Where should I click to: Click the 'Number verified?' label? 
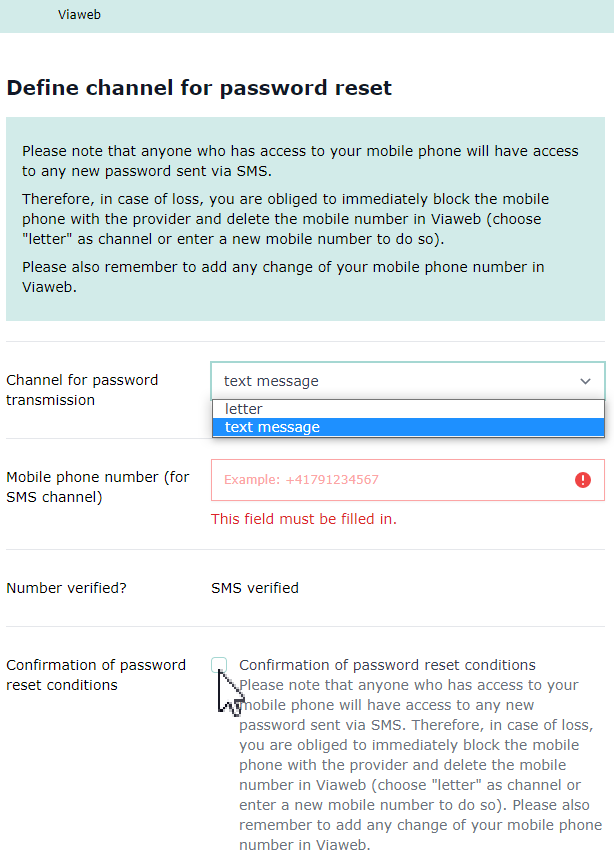point(66,588)
